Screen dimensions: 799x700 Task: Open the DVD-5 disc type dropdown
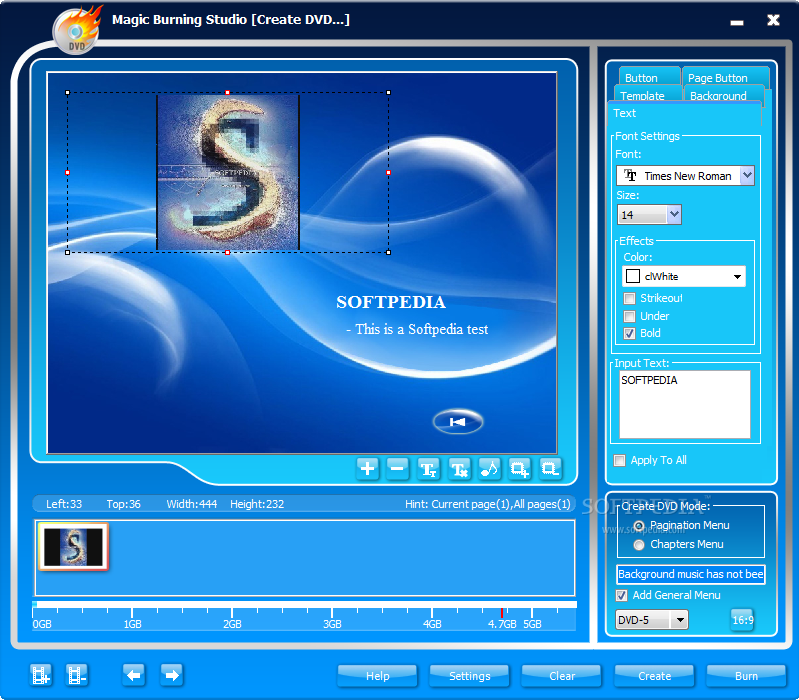[680, 620]
